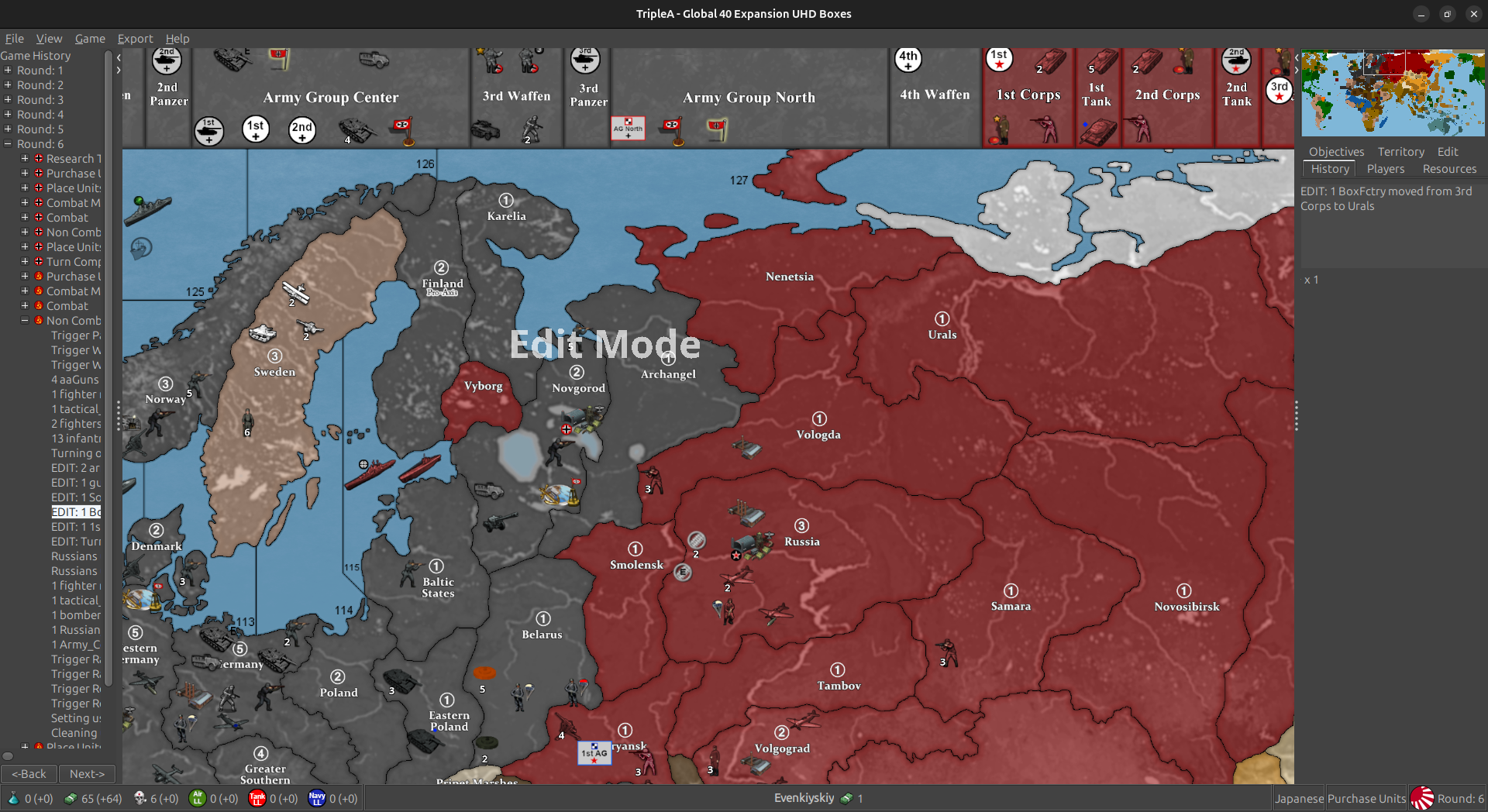This screenshot has height=812, width=1488.
Task: Select '13 infantr' history entry
Action: click(76, 439)
